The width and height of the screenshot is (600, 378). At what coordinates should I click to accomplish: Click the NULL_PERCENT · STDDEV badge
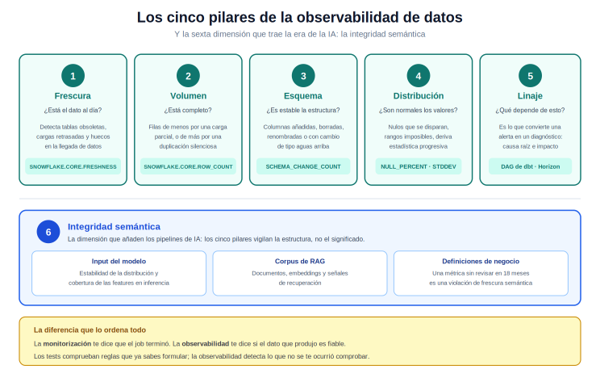[418, 166]
